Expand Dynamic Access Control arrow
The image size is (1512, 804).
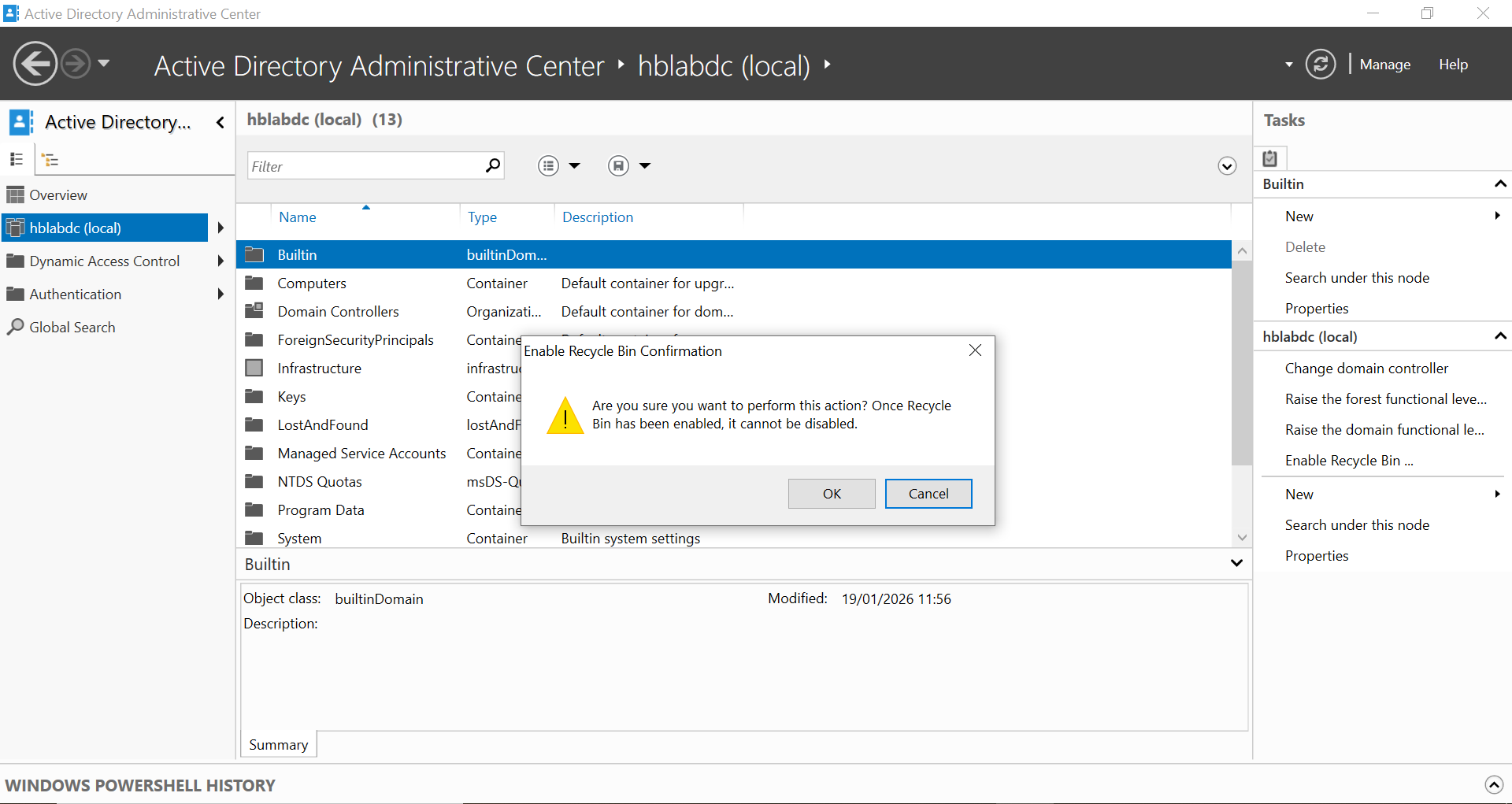[220, 261]
